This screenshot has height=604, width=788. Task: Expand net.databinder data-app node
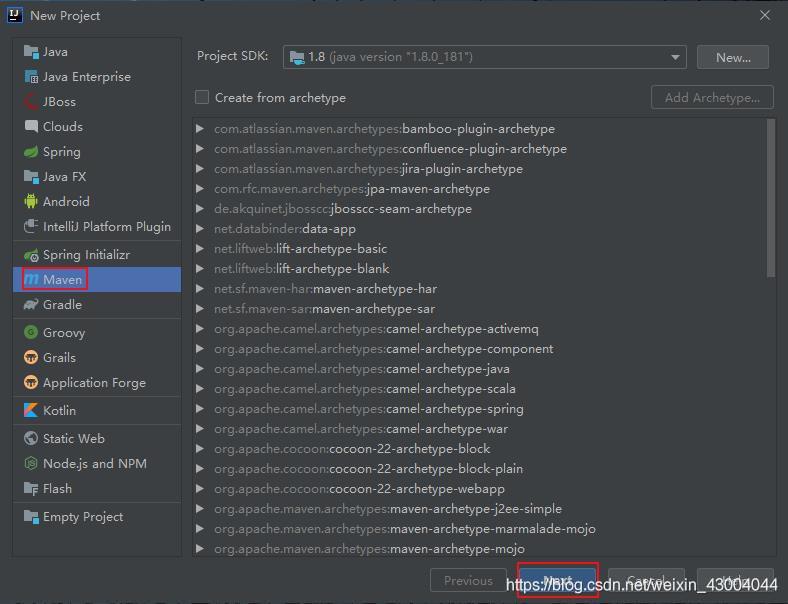pos(200,229)
